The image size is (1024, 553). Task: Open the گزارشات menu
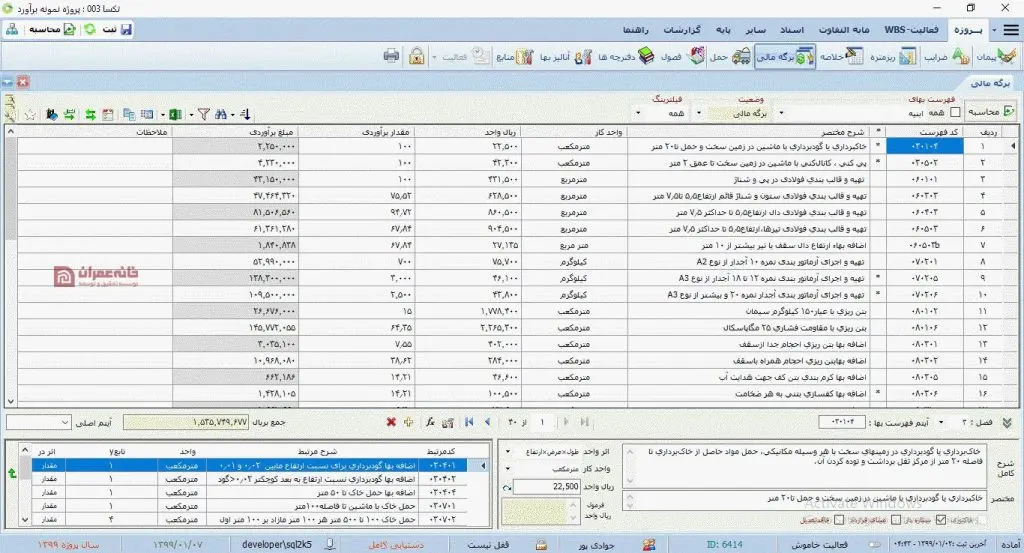(x=681, y=30)
